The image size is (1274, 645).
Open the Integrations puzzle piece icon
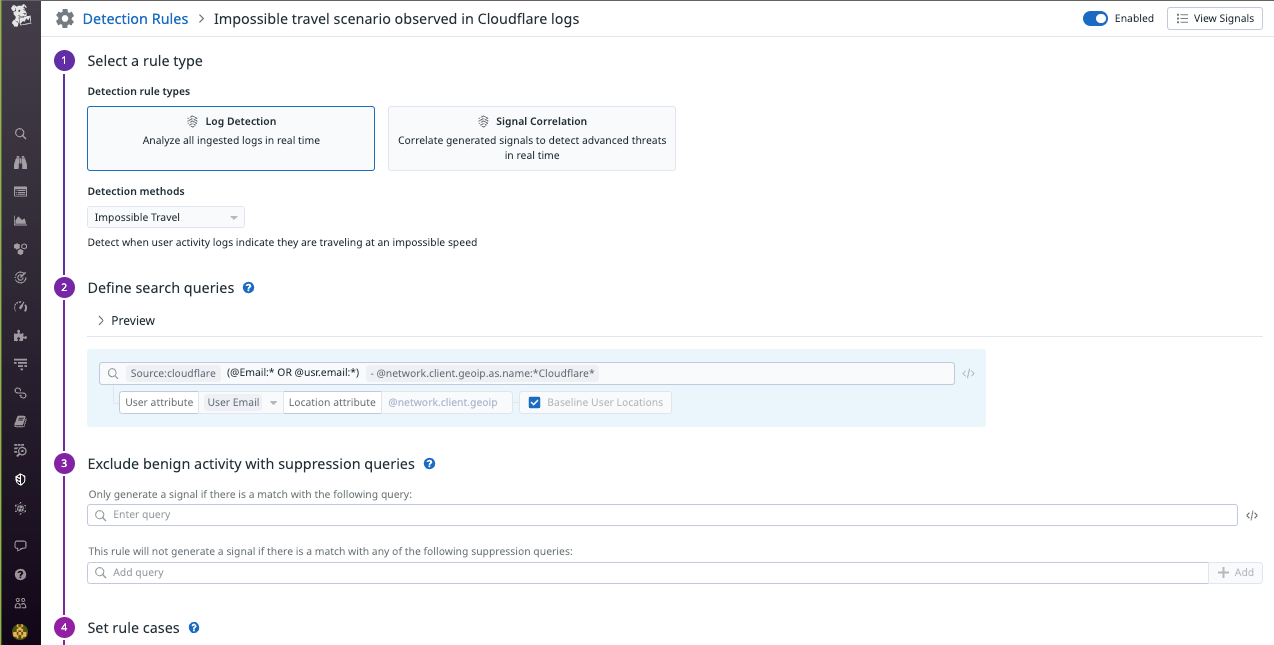[x=20, y=336]
